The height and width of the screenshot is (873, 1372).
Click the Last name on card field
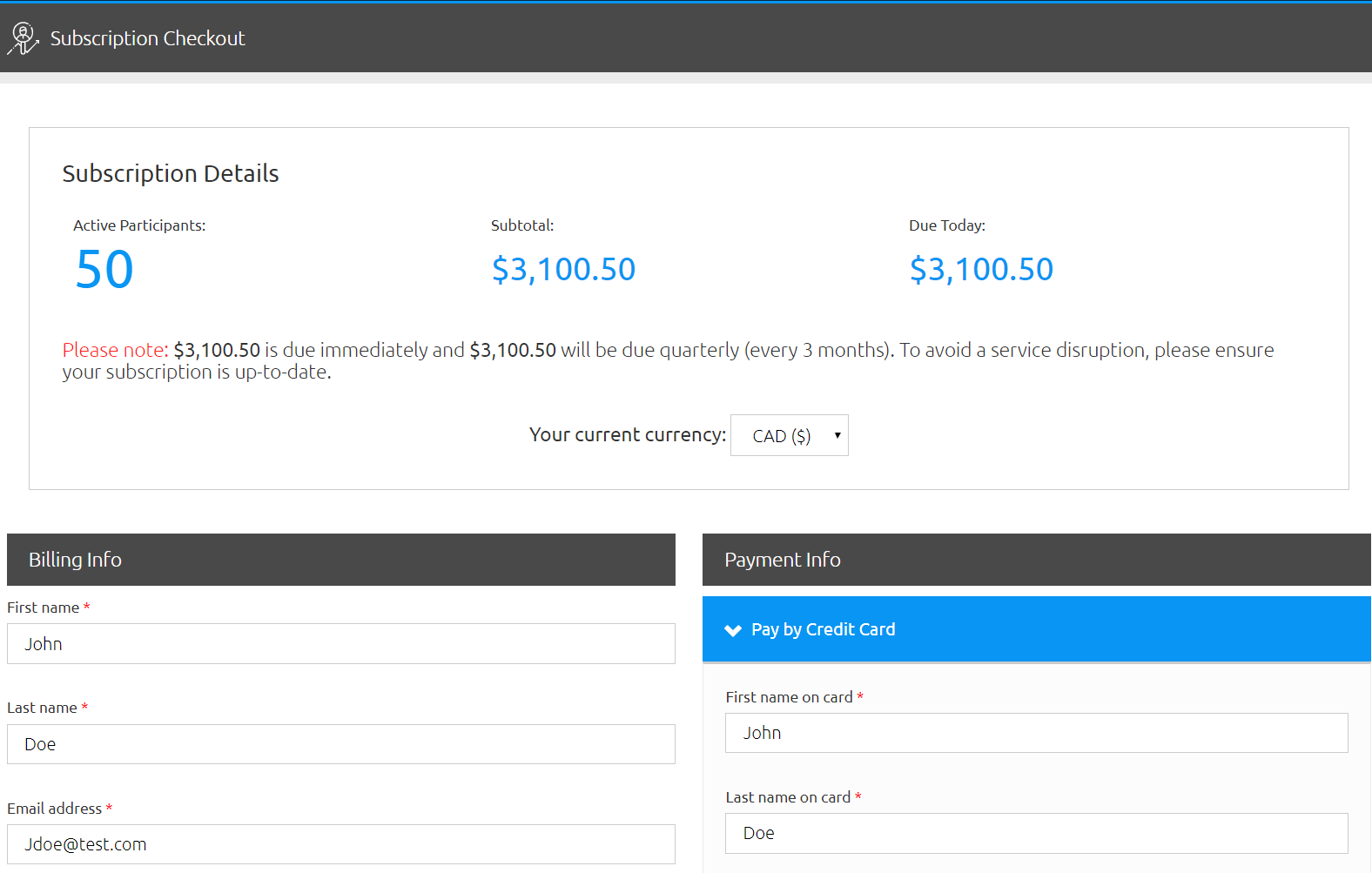[x=1036, y=833]
